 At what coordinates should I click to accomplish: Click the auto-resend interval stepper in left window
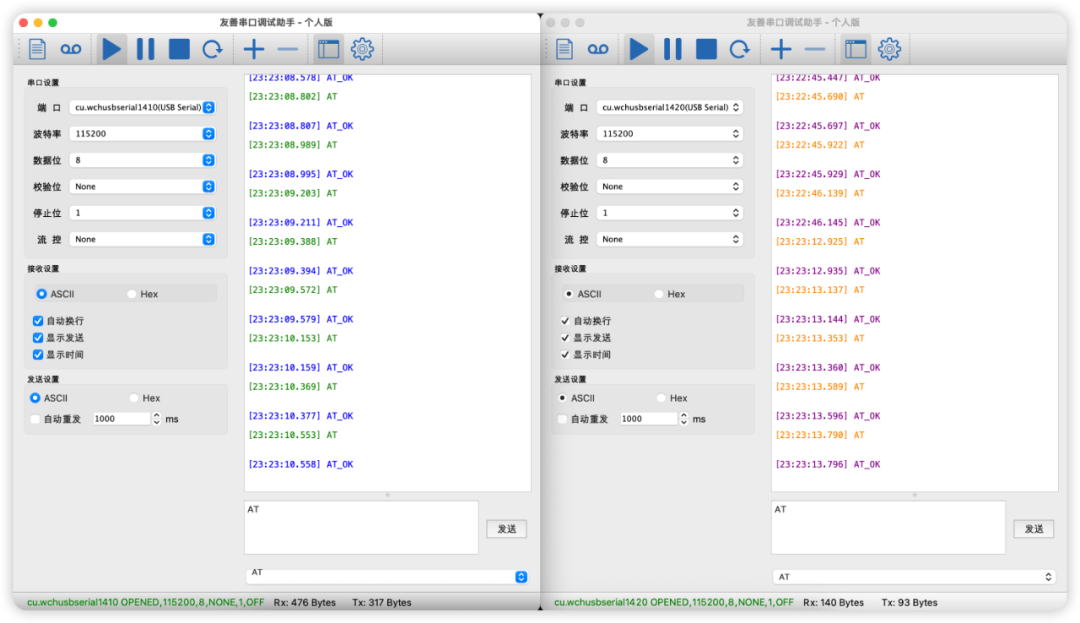156,419
